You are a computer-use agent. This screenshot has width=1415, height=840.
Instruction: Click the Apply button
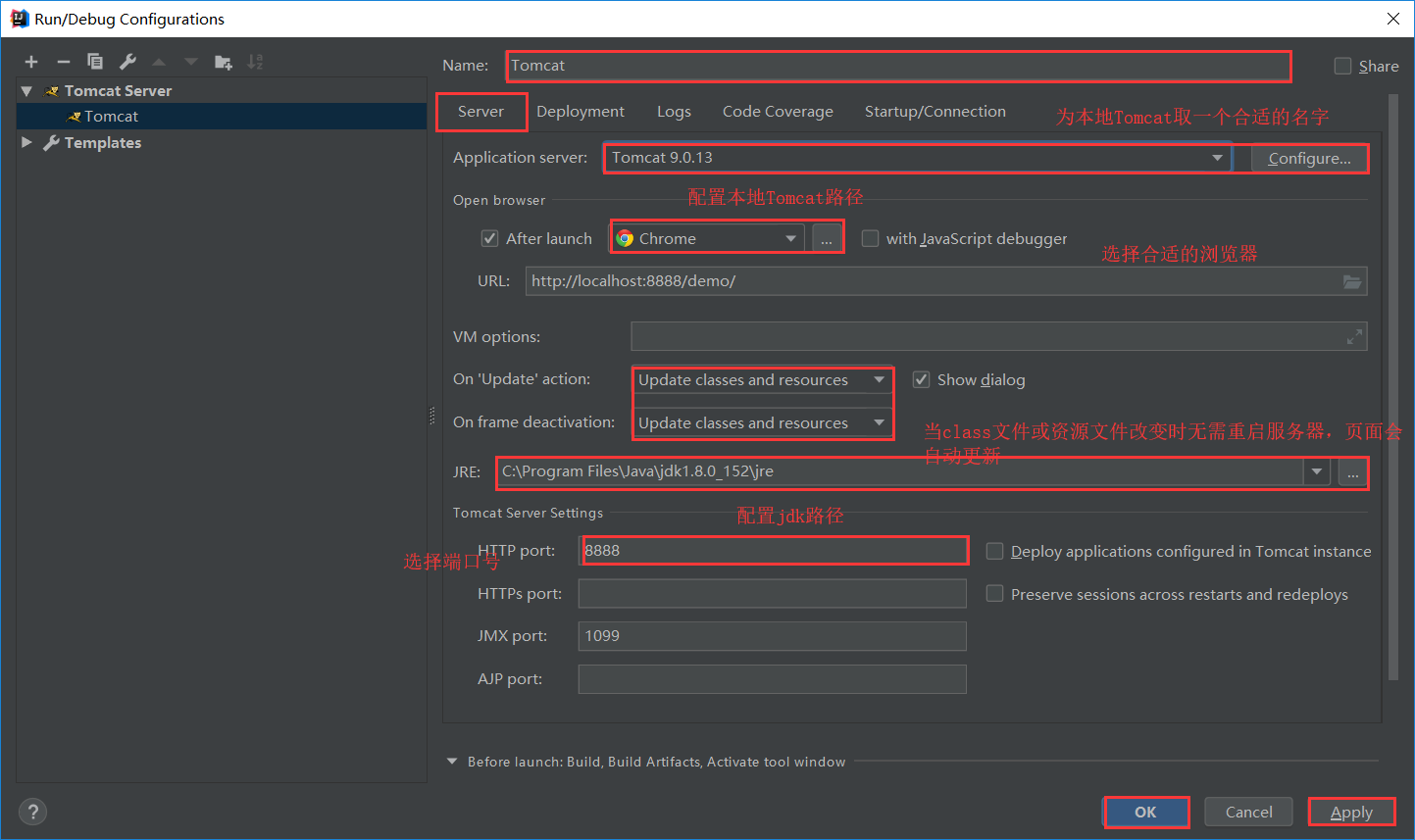pyautogui.click(x=1351, y=812)
